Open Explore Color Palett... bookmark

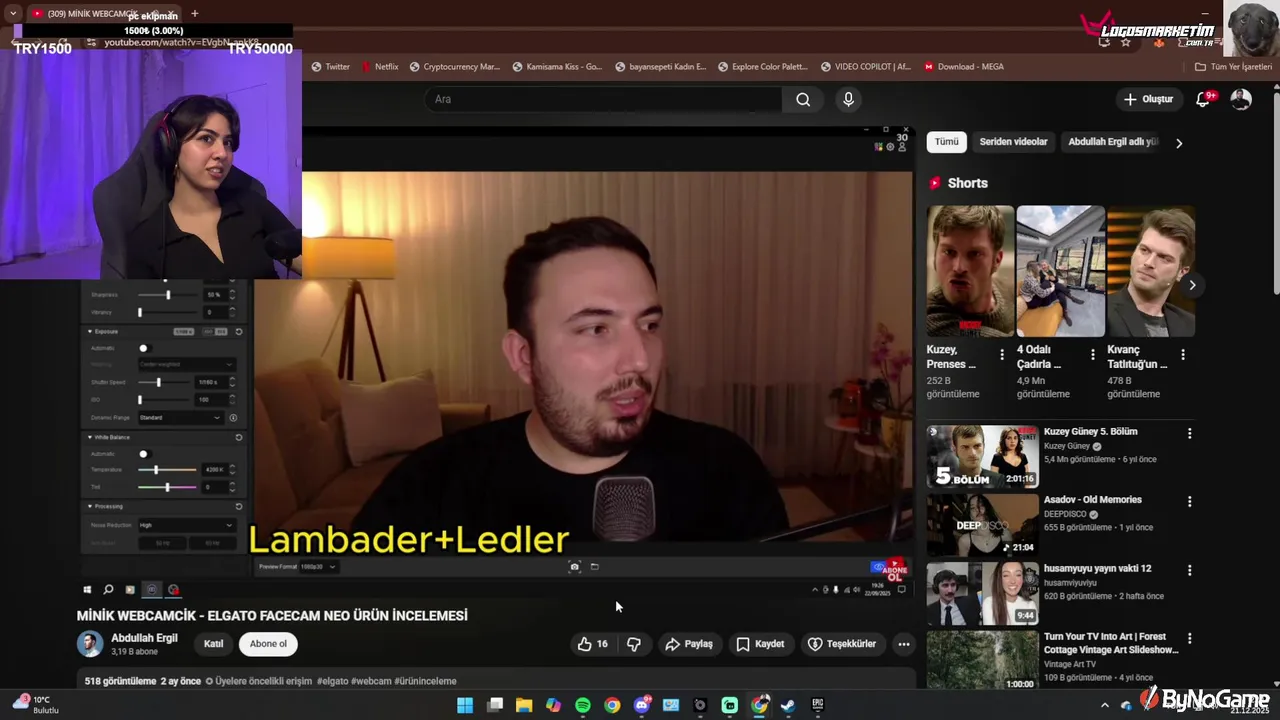coord(762,67)
